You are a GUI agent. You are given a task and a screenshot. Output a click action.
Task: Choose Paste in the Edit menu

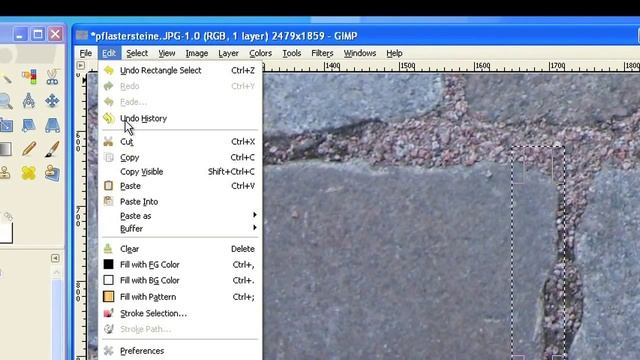click(180, 186)
